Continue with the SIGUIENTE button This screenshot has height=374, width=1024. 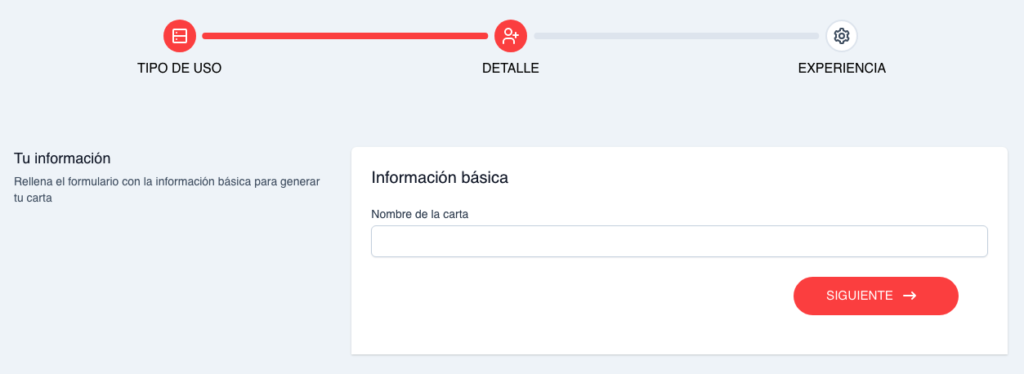coord(876,296)
